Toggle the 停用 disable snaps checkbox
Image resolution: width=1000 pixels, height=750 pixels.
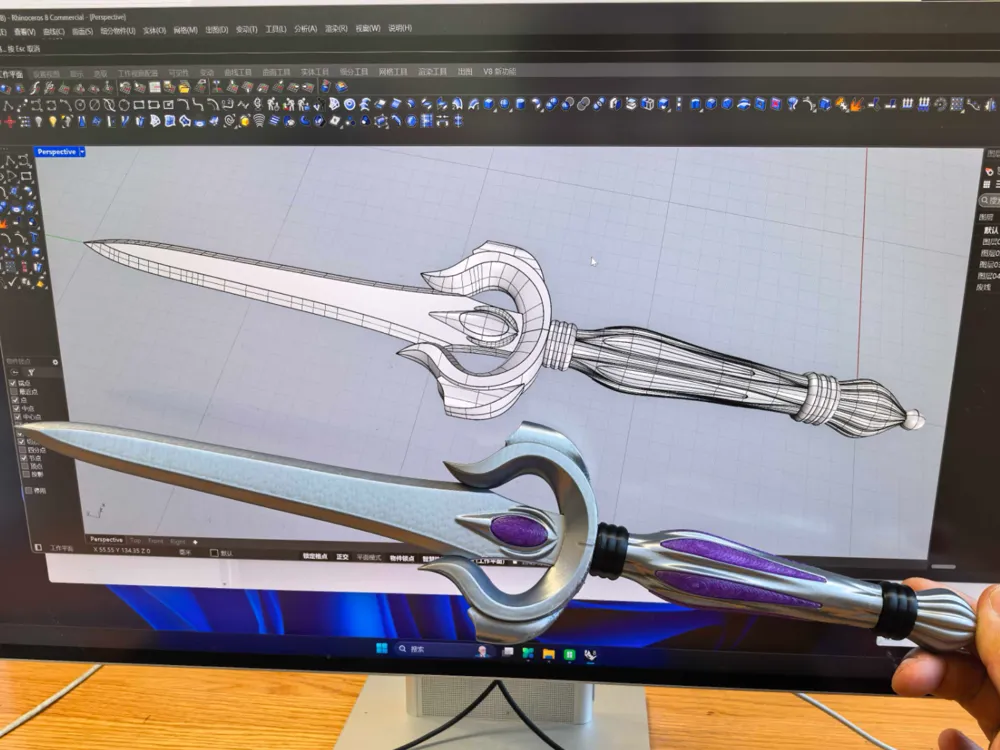pyautogui.click(x=28, y=490)
